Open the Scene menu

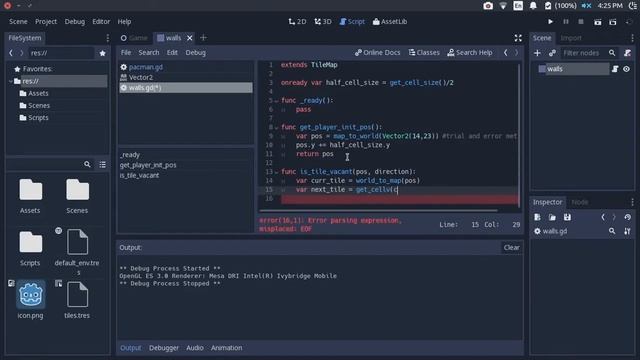(x=18, y=22)
